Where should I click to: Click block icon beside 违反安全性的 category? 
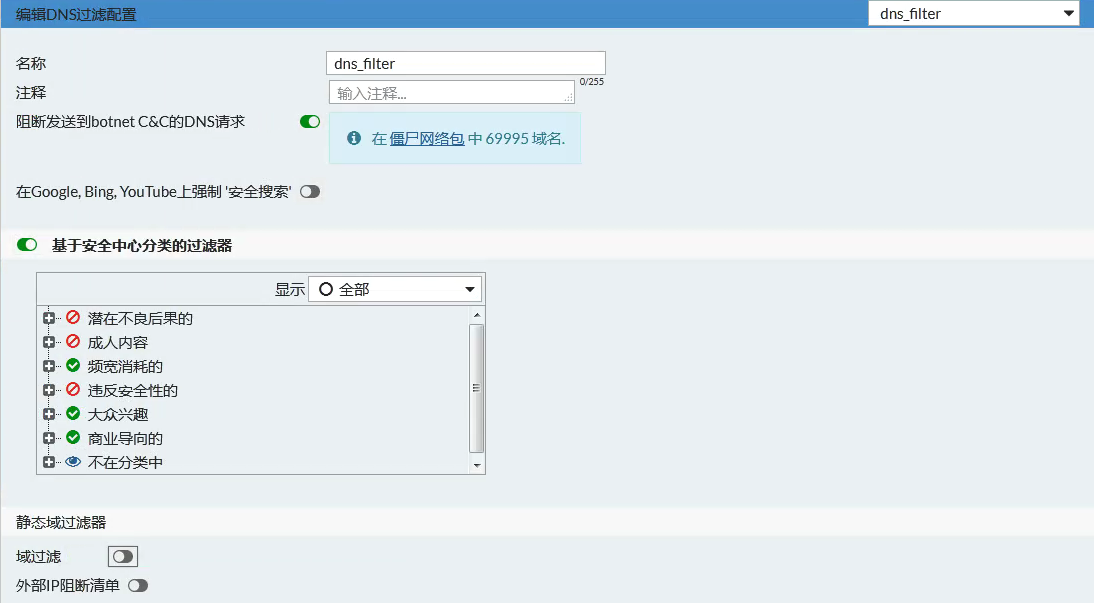click(x=73, y=390)
